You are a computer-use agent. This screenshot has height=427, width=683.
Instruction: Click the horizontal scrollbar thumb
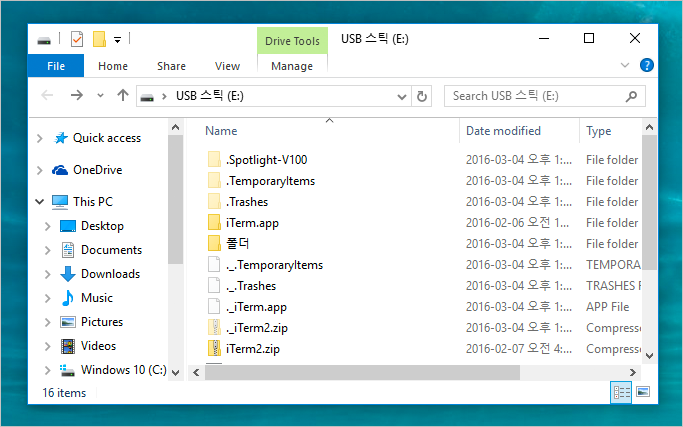click(362, 373)
